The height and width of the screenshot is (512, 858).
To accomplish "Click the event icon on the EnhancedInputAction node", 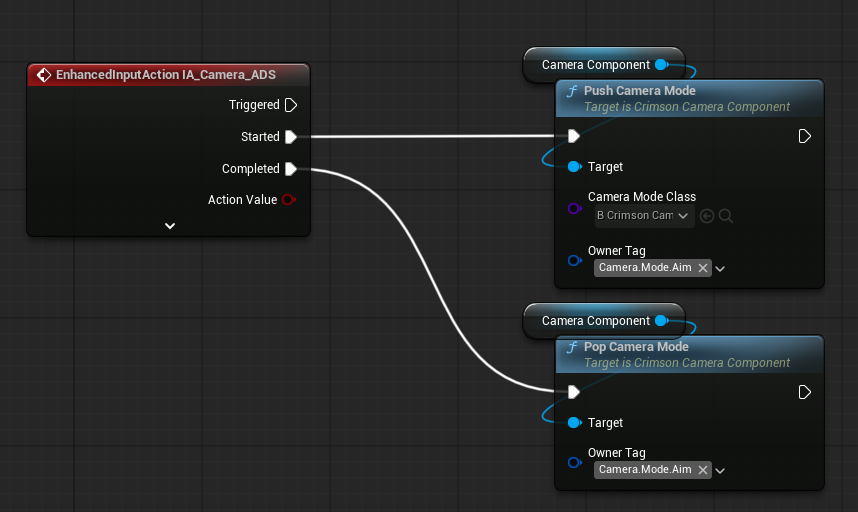I will tap(43, 75).
